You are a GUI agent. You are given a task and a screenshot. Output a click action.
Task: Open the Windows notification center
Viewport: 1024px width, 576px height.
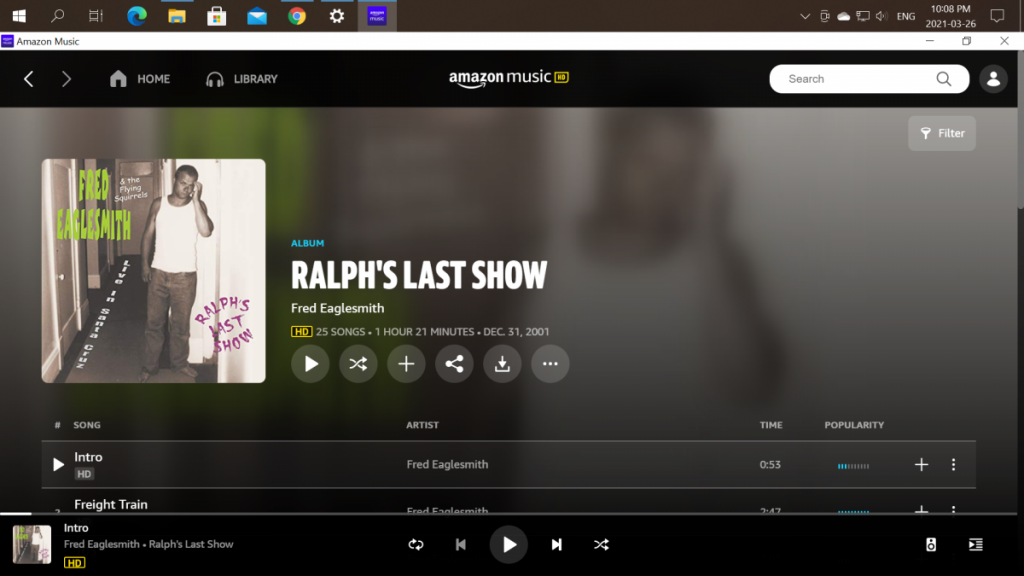[x=997, y=16]
